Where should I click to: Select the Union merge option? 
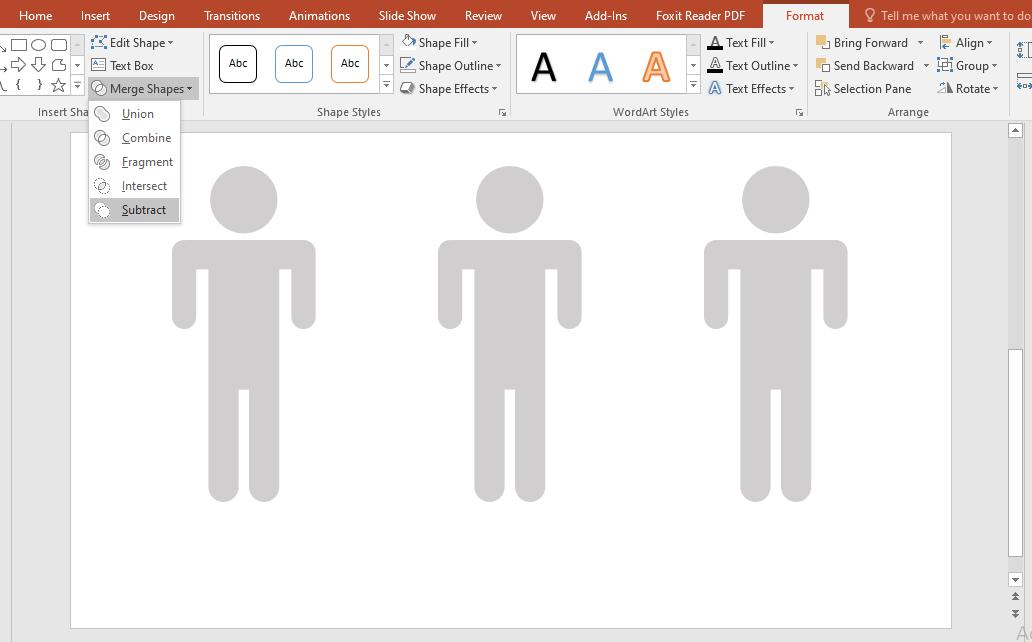[x=137, y=114]
